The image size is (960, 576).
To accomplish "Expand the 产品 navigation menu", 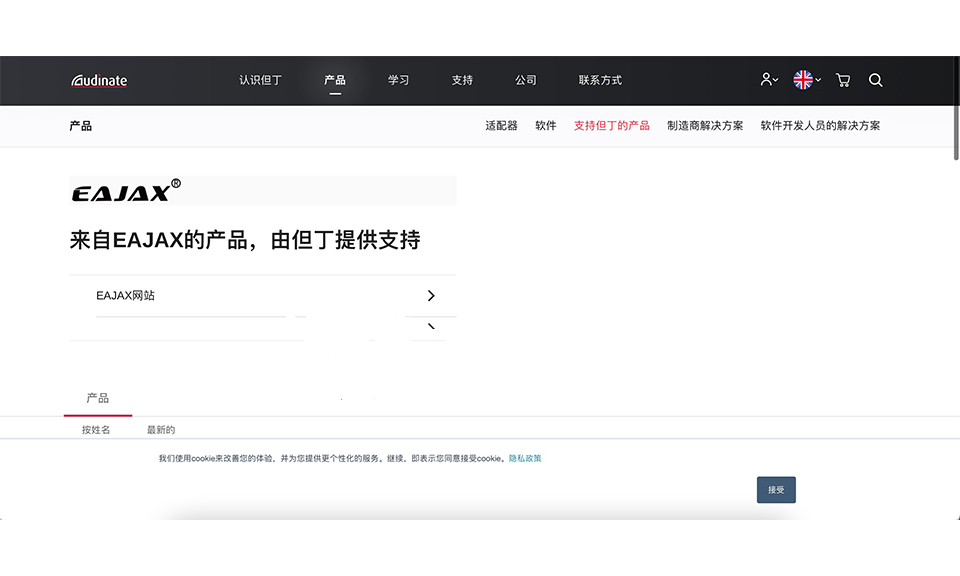I will point(335,80).
